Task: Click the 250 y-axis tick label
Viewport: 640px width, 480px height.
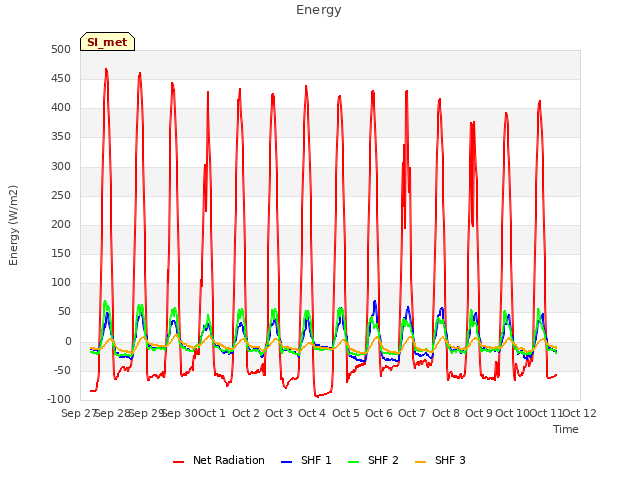Action: click(x=61, y=196)
